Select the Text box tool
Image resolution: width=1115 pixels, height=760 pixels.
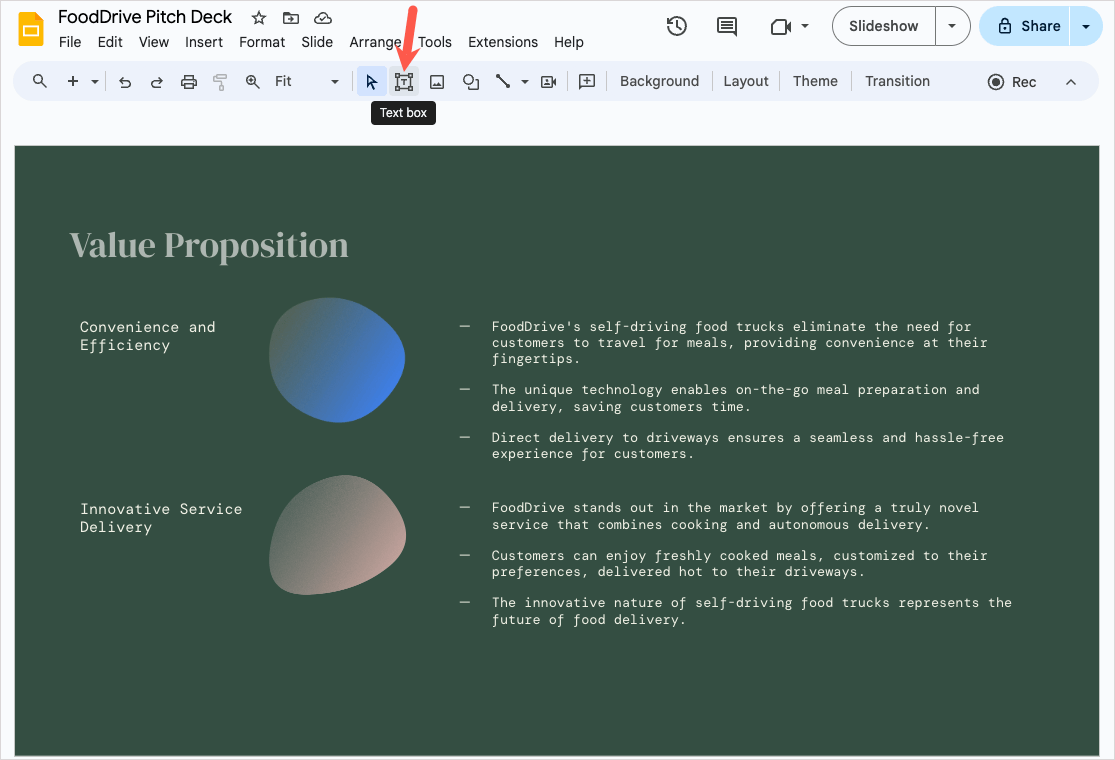click(x=404, y=82)
